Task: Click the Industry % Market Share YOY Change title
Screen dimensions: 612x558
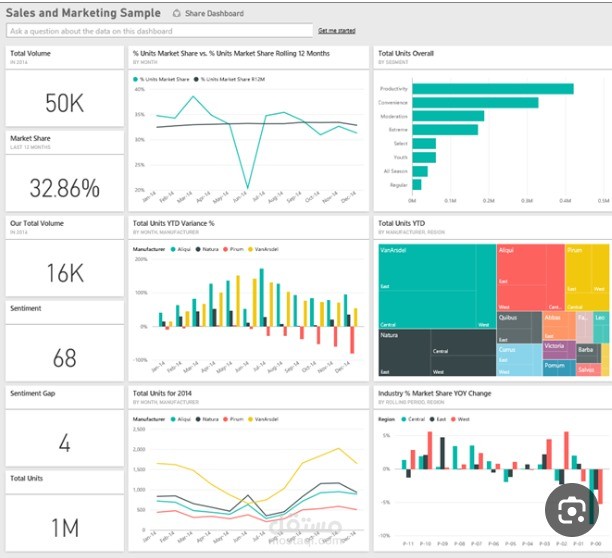Action: [x=434, y=393]
